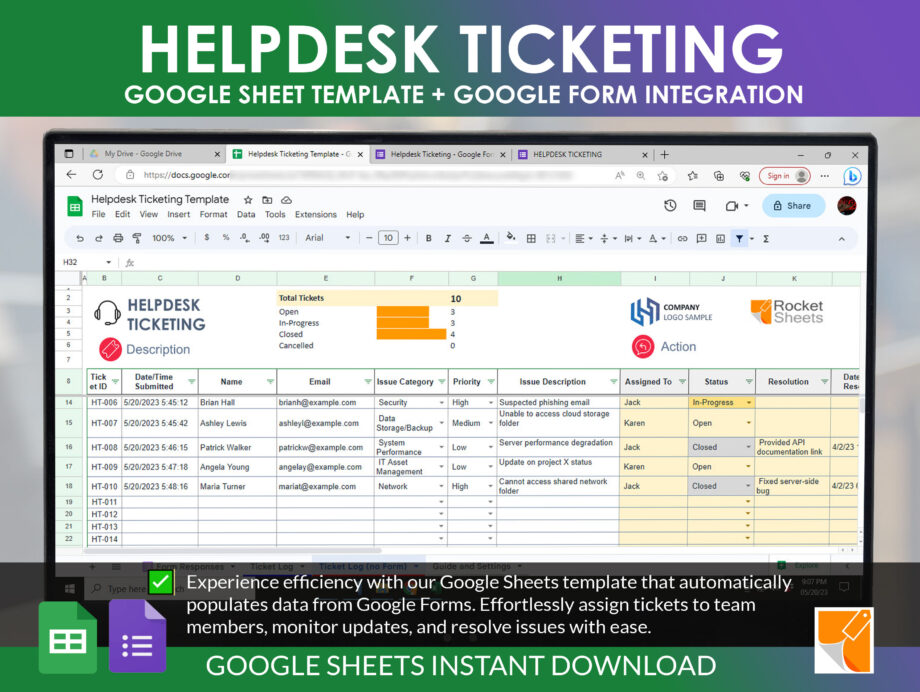
Task: Open the Issue Category column filter
Action: pyautogui.click(x=442, y=382)
